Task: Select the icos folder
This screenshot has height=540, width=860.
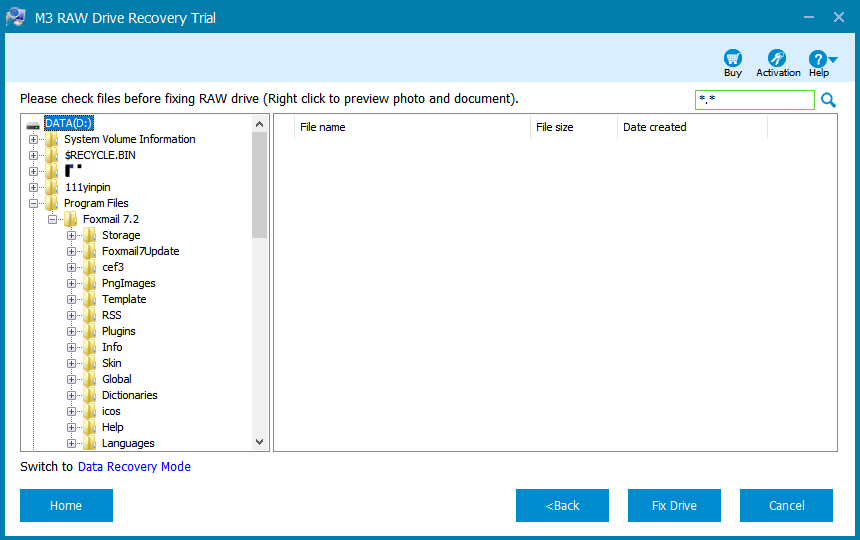Action: pyautogui.click(x=111, y=411)
